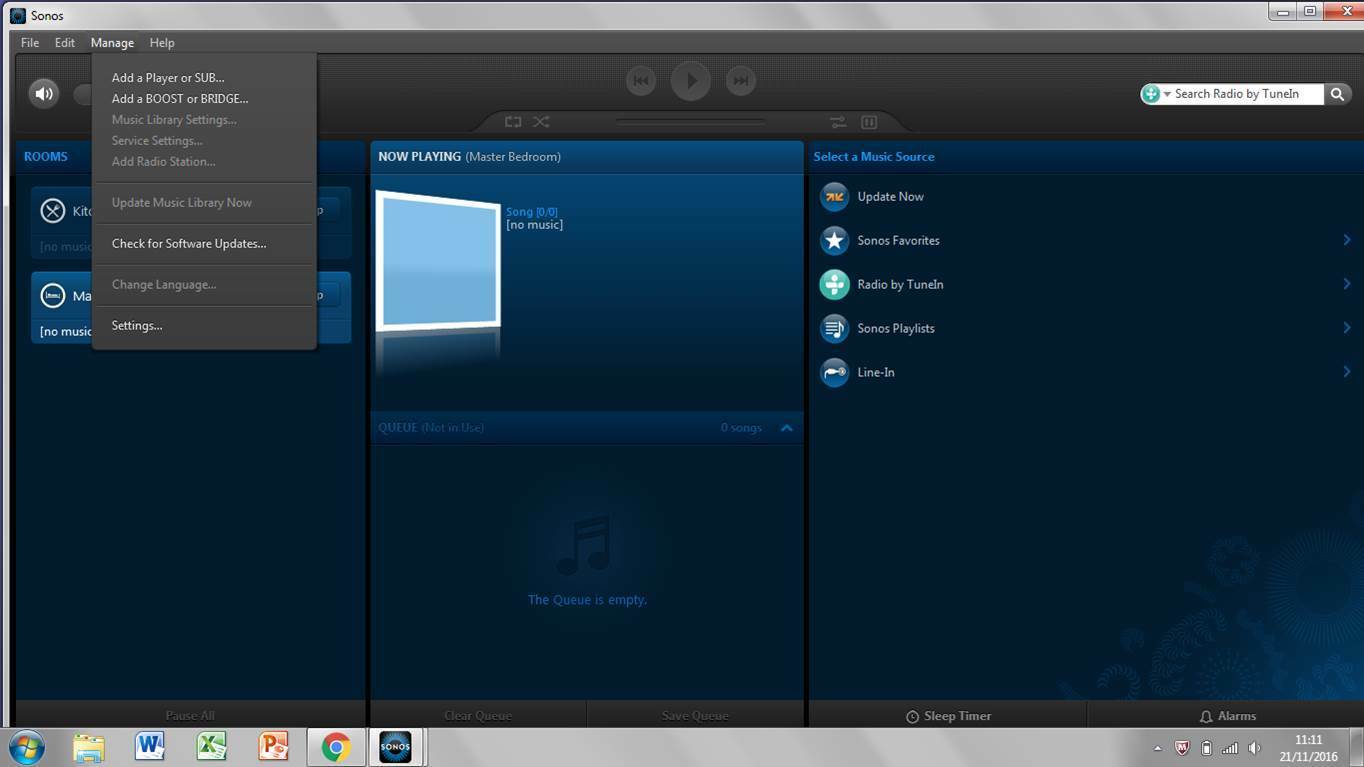
Task: Click the Update Now source icon
Action: click(834, 197)
